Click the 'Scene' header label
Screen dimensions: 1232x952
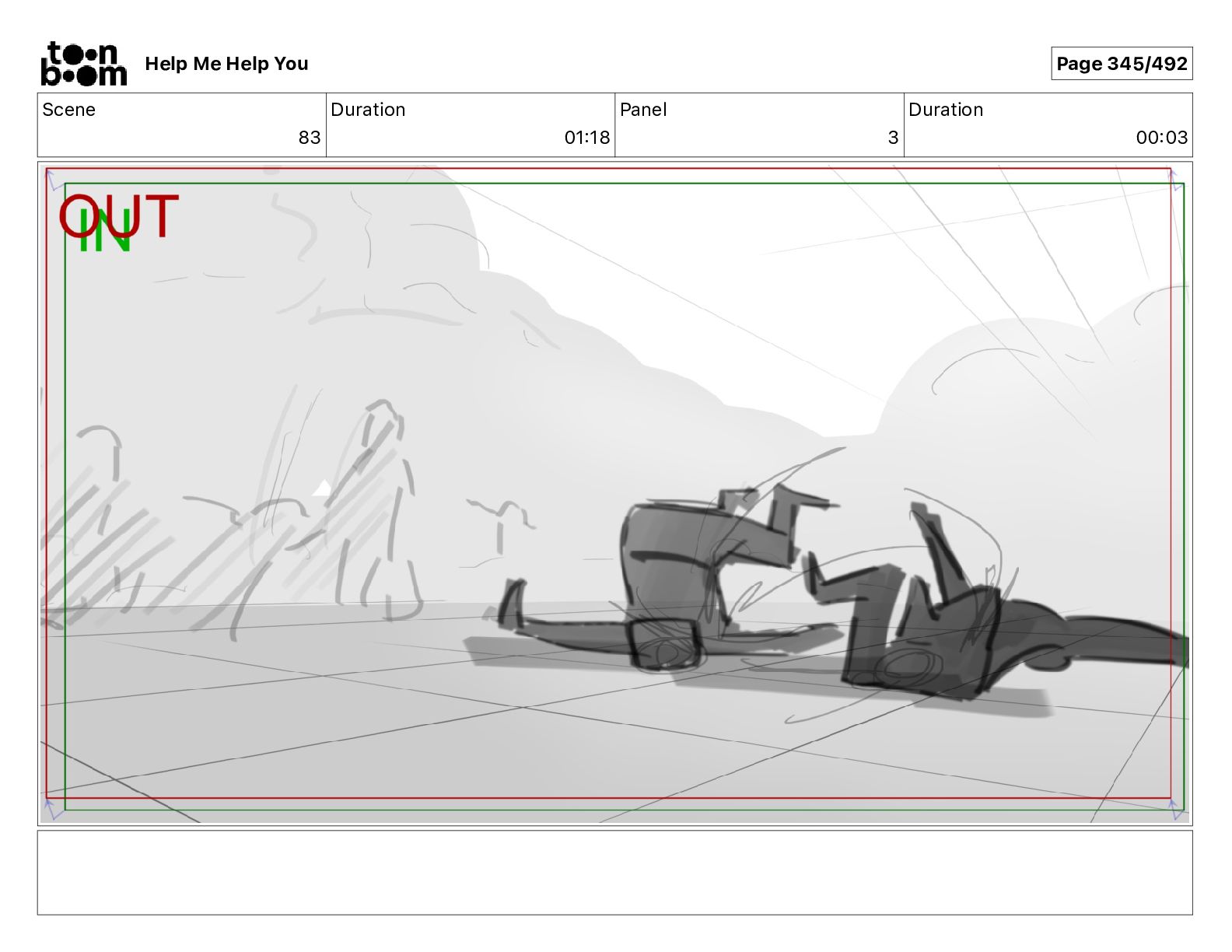coord(68,110)
